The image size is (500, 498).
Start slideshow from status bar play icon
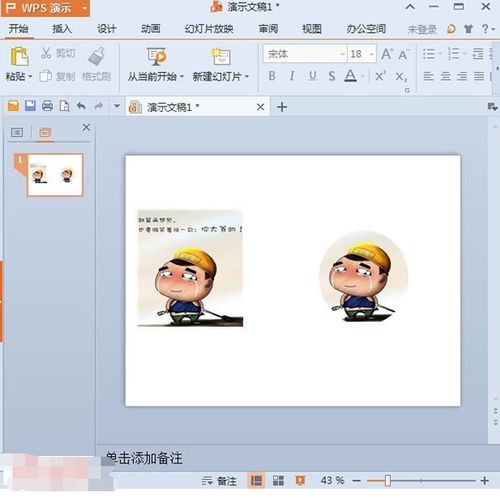click(x=300, y=480)
